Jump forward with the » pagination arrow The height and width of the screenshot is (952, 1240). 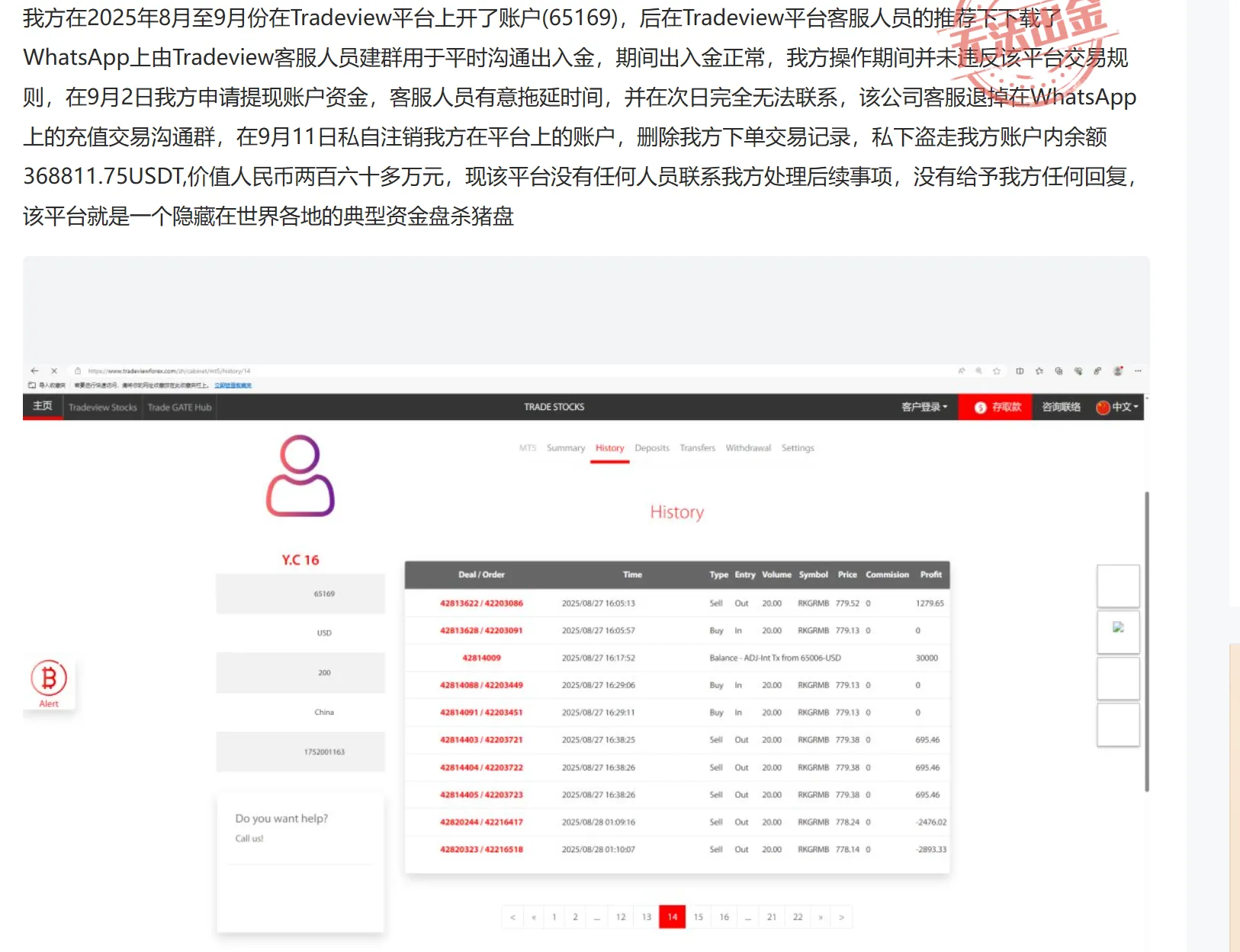tap(821, 917)
